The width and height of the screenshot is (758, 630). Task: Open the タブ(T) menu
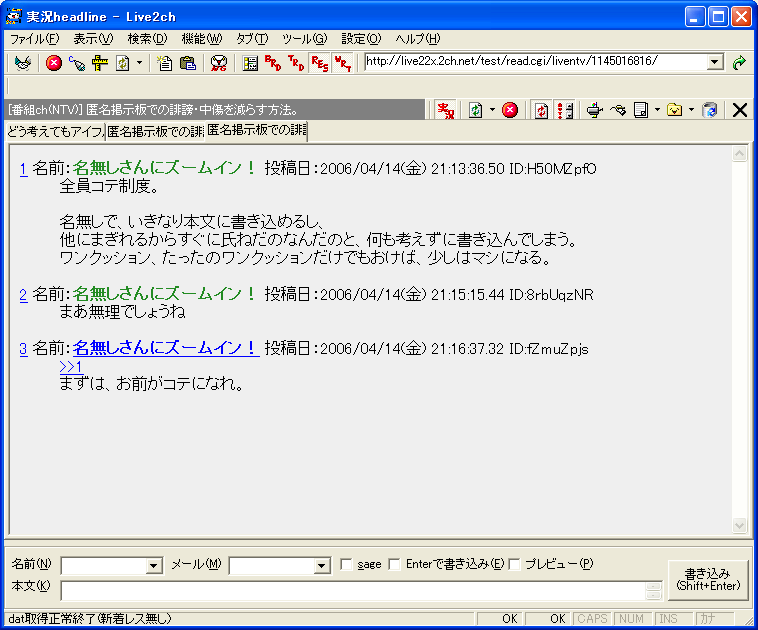252,39
